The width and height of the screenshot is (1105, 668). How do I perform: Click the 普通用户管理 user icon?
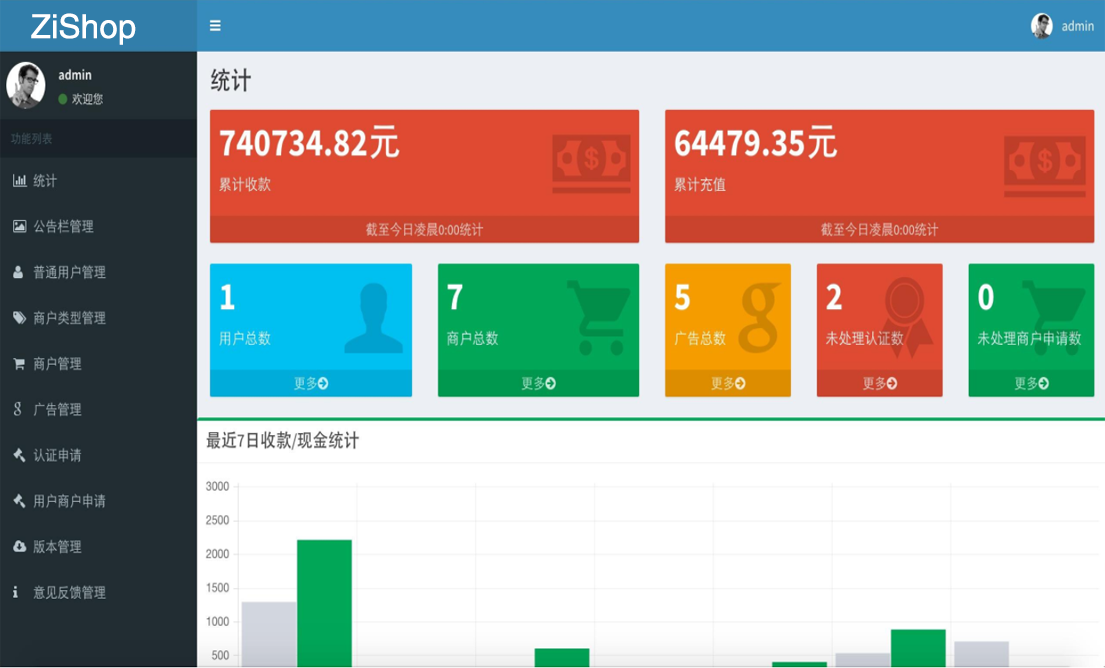pyautogui.click(x=18, y=272)
